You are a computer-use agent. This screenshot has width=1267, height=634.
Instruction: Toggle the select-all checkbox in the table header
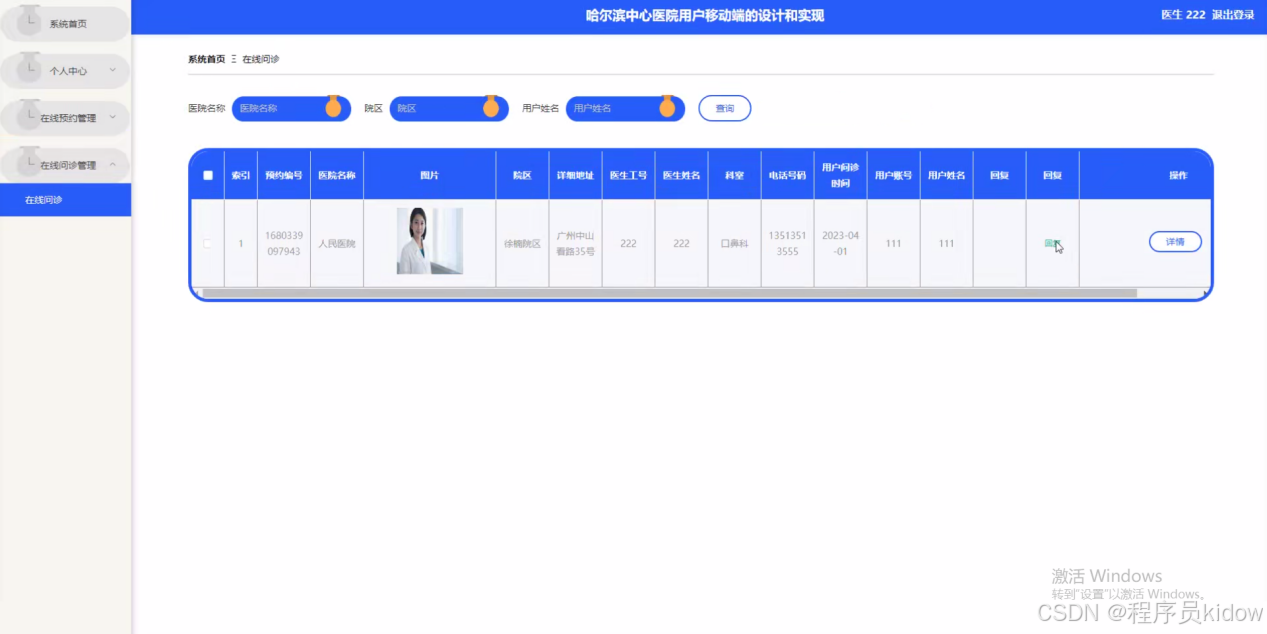[x=207, y=175]
